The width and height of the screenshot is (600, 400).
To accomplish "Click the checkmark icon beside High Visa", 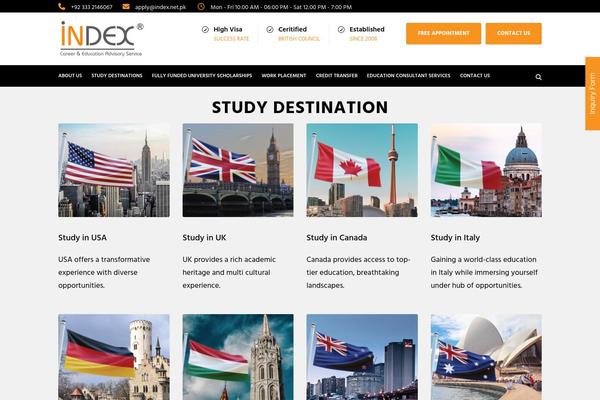I will coord(205,29).
